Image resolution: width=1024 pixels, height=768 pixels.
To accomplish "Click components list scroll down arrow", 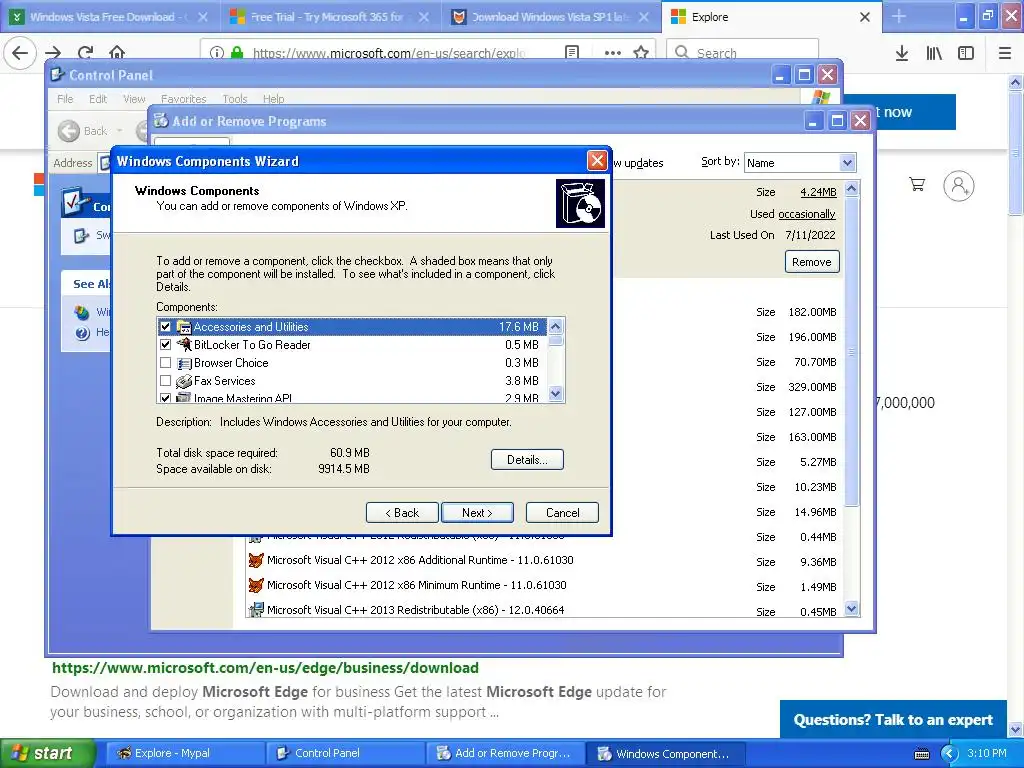I will (555, 393).
